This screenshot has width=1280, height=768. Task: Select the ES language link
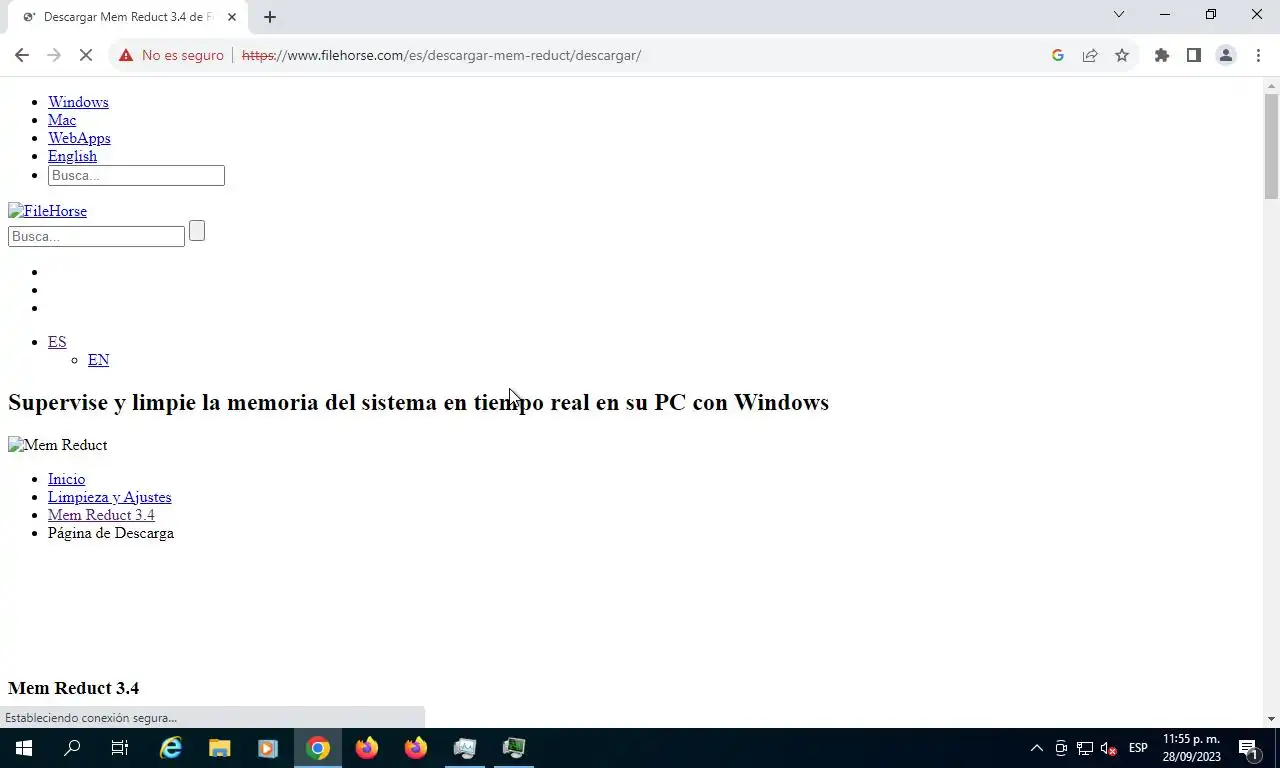point(57,342)
